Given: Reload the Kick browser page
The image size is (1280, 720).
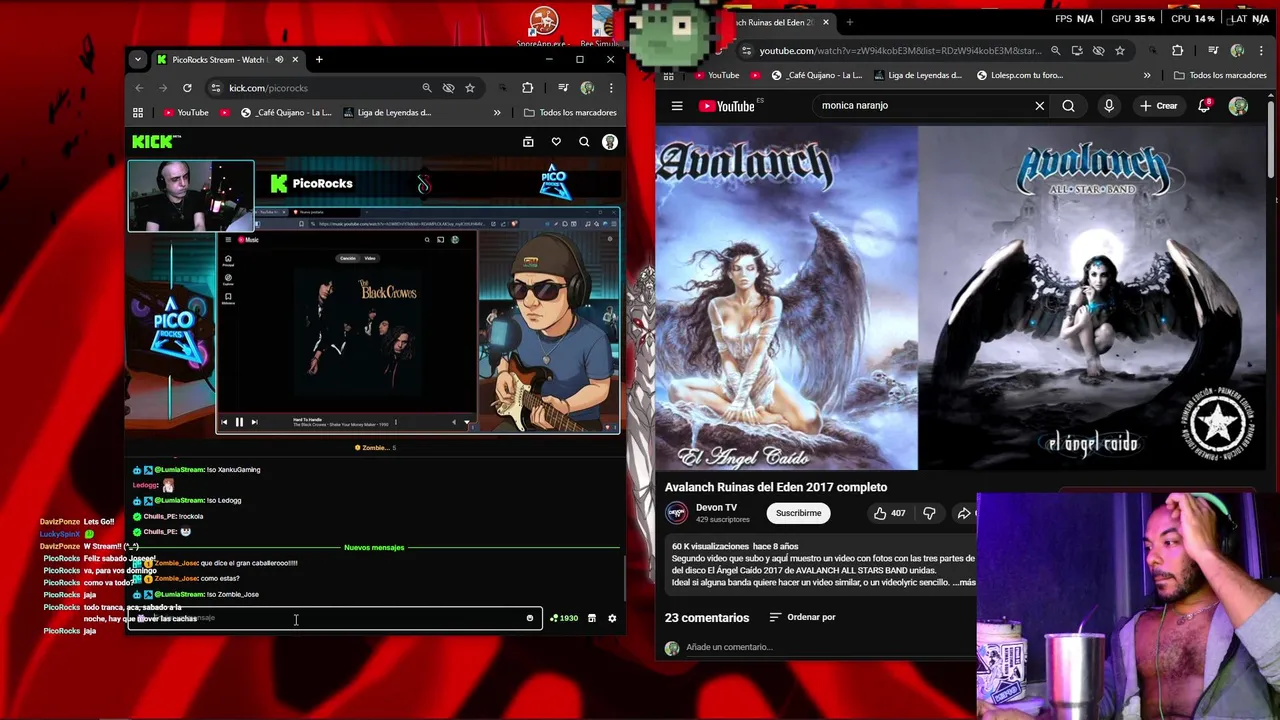Looking at the screenshot, I should click(x=187, y=88).
